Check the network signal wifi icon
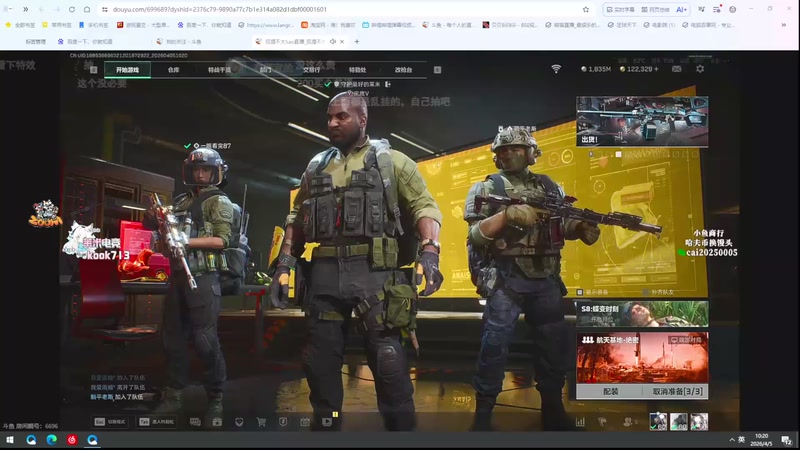 [x=556, y=69]
